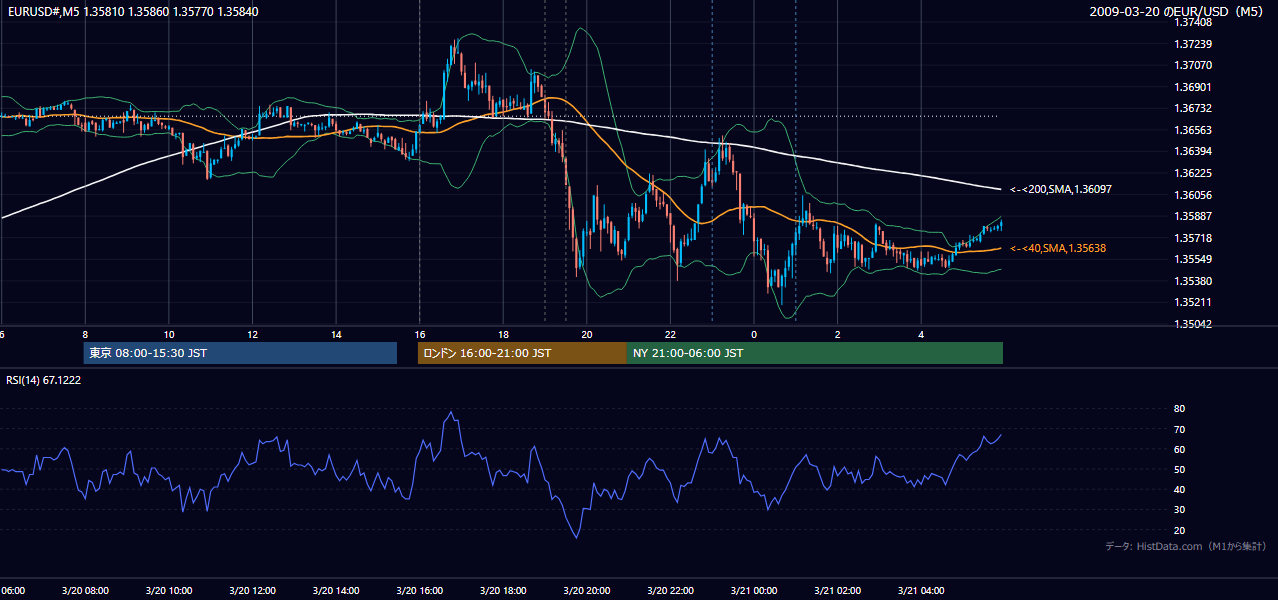Click price axis value 1.36056
Viewport: 1278px width, 600px height.
click(1193, 195)
